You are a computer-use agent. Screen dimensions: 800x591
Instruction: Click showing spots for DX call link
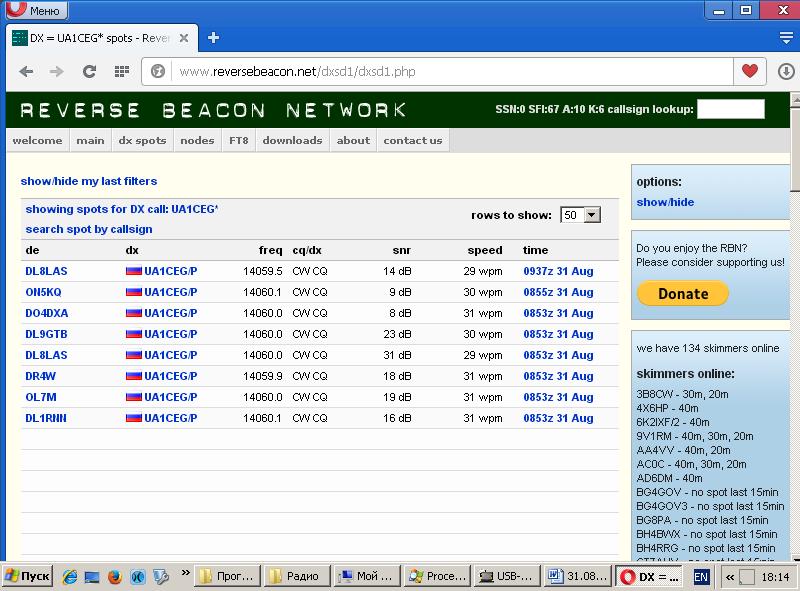coord(121,209)
